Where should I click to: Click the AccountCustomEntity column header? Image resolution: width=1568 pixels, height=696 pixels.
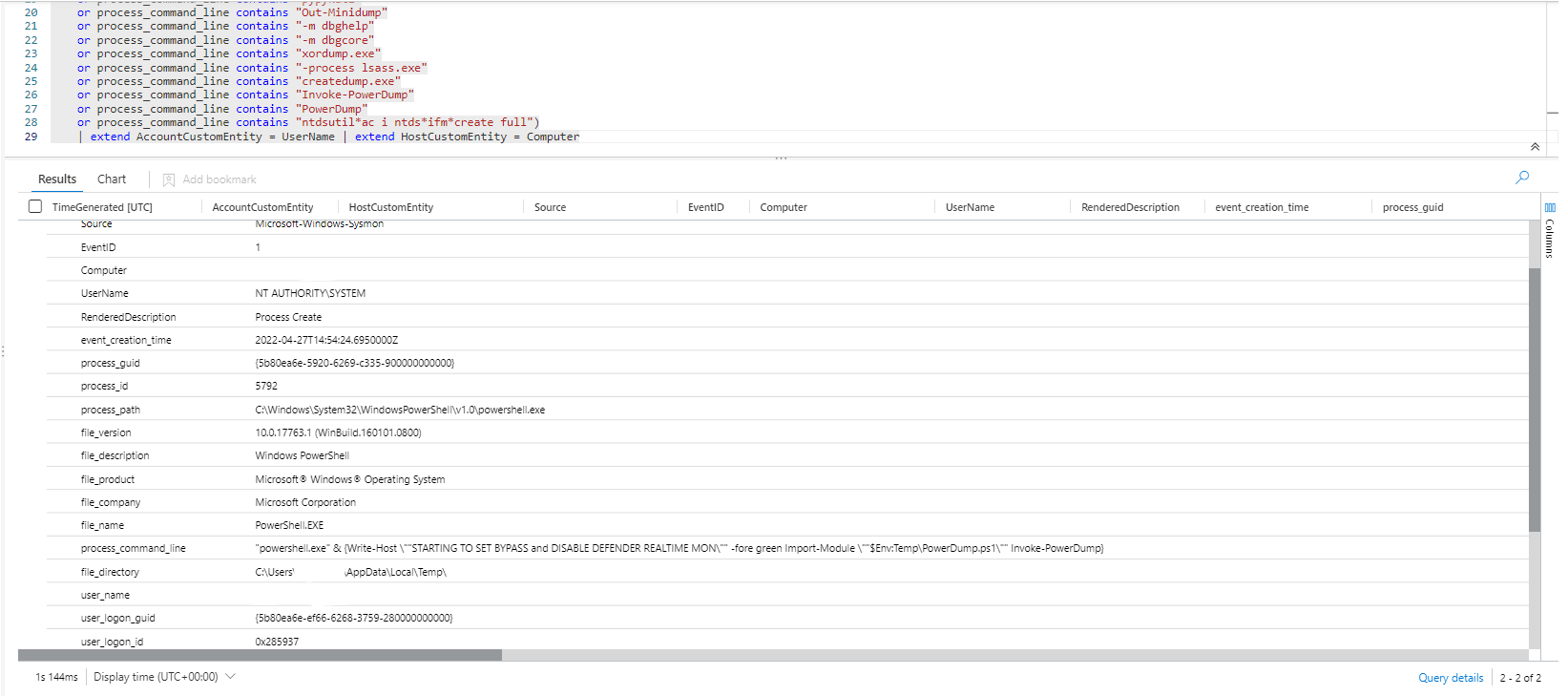pyautogui.click(x=262, y=207)
